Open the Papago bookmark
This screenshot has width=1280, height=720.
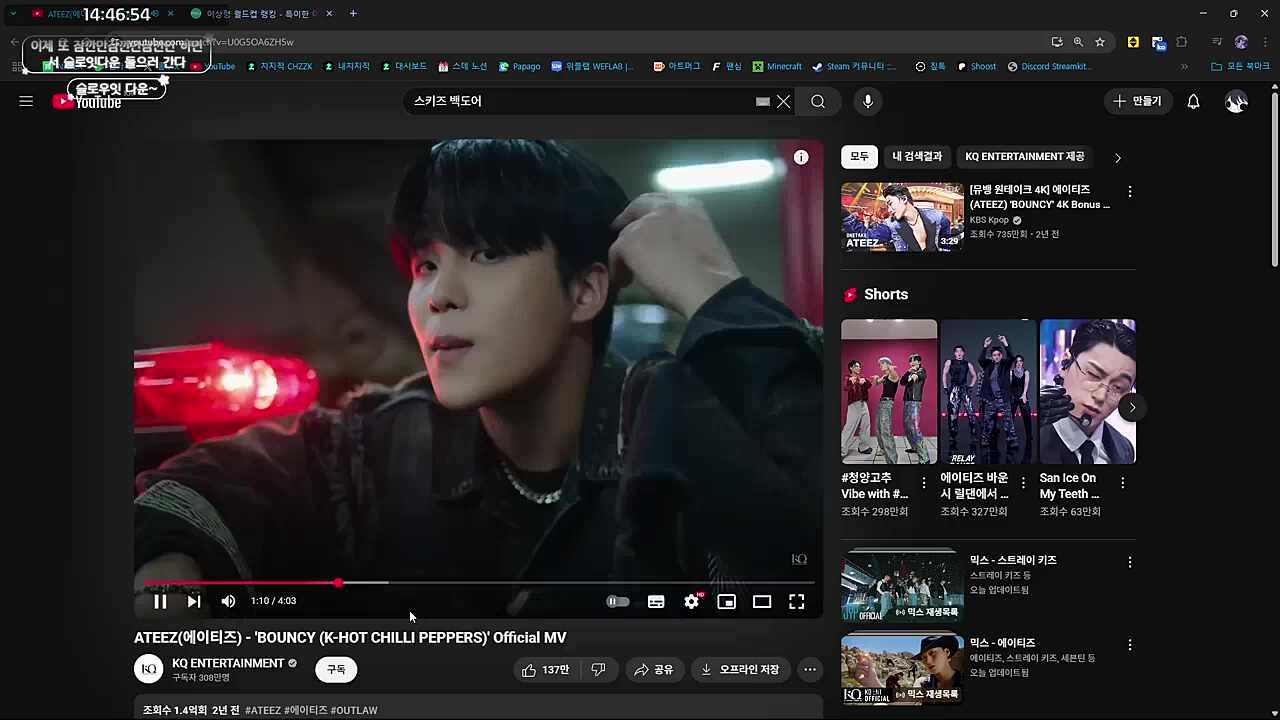[519, 67]
